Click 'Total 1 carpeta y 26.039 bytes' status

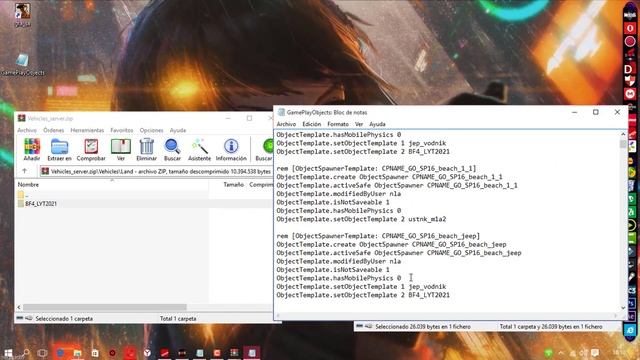coord(551,327)
